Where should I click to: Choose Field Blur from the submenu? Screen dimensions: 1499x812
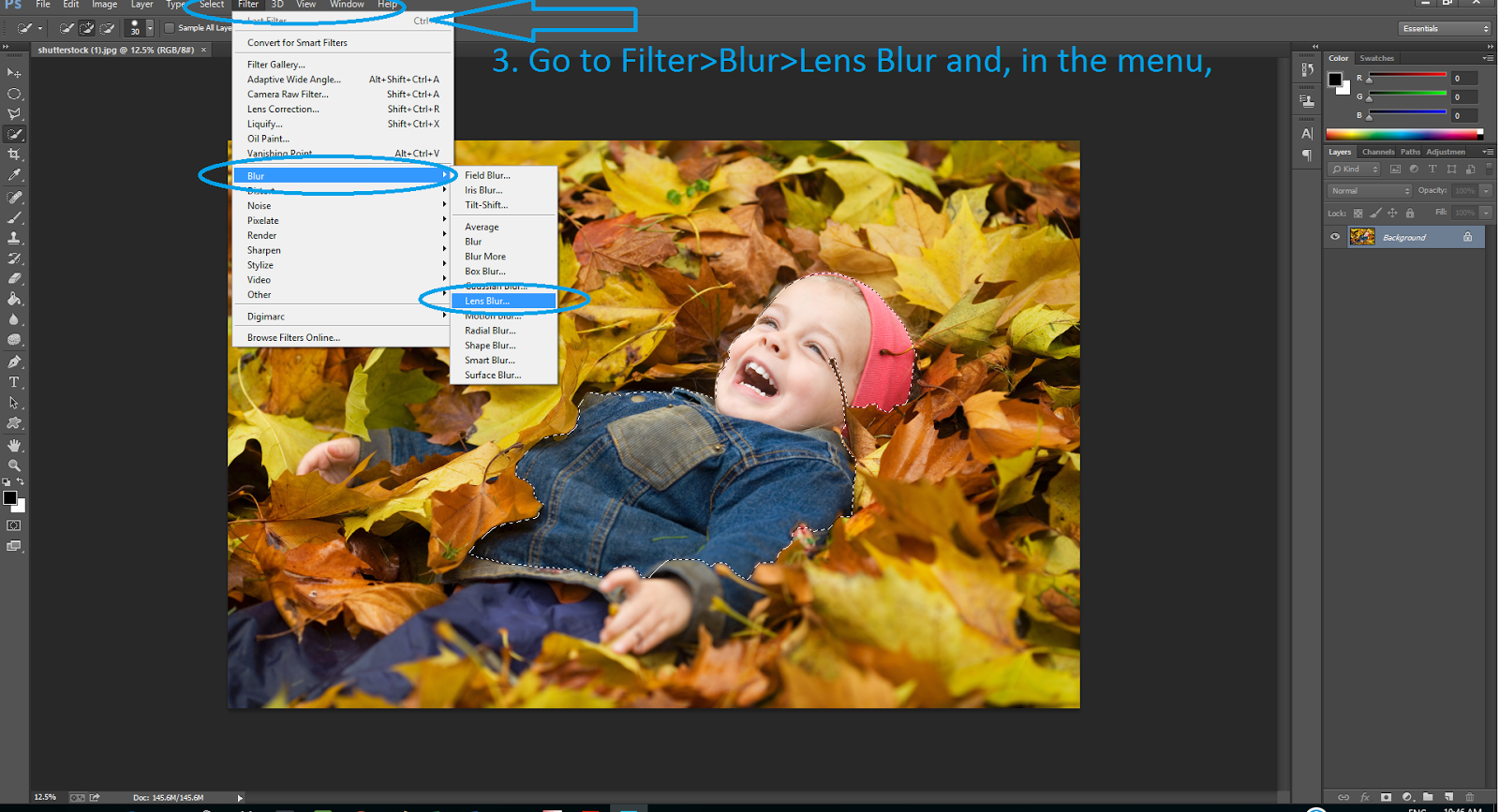[504, 175]
